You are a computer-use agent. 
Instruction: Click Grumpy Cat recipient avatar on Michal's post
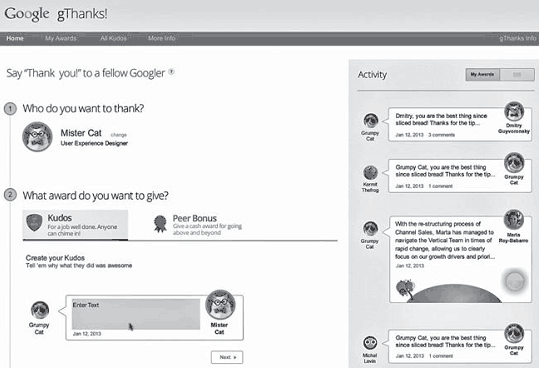514,333
